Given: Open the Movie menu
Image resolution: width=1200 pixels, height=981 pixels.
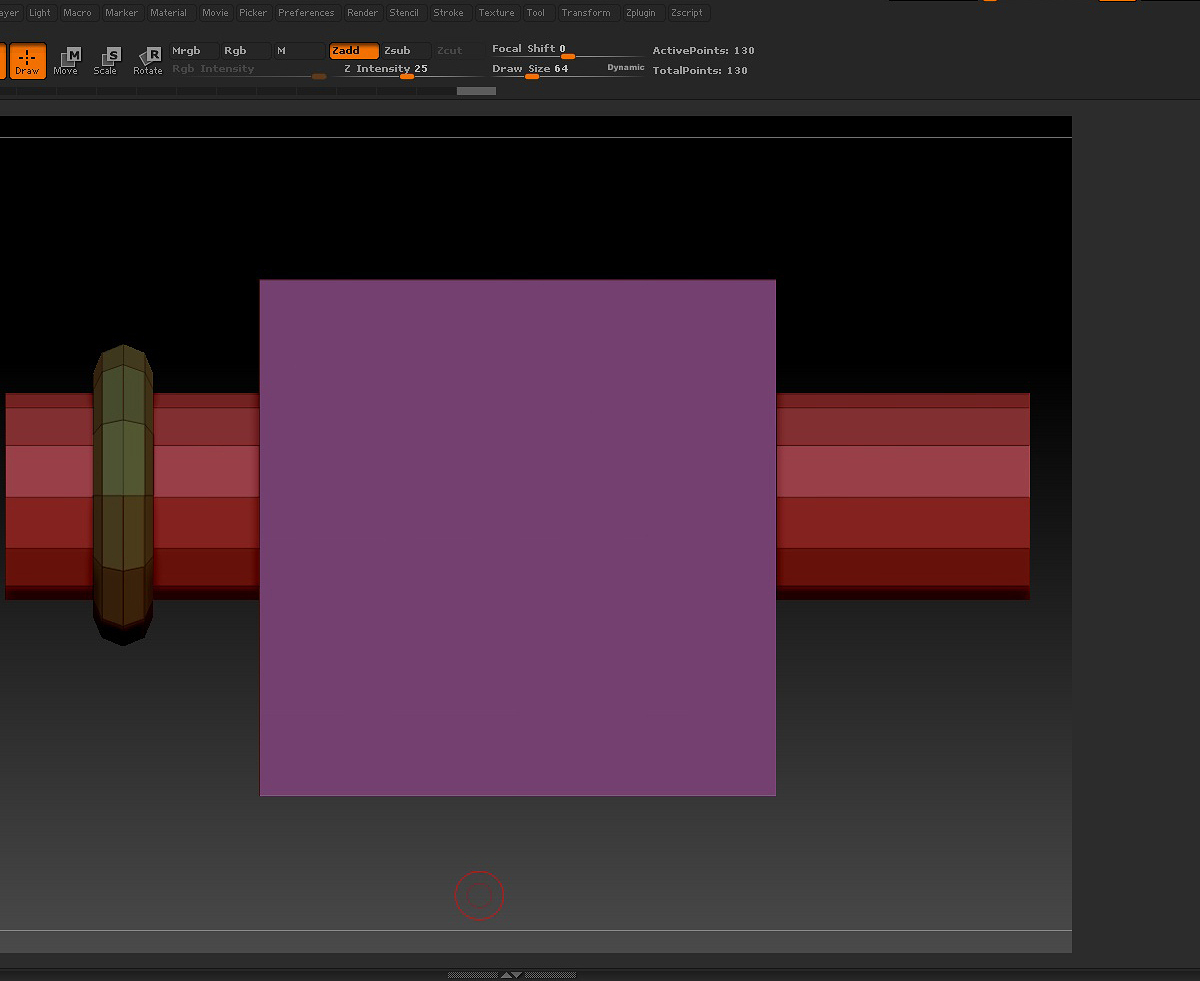Looking at the screenshot, I should click(215, 13).
